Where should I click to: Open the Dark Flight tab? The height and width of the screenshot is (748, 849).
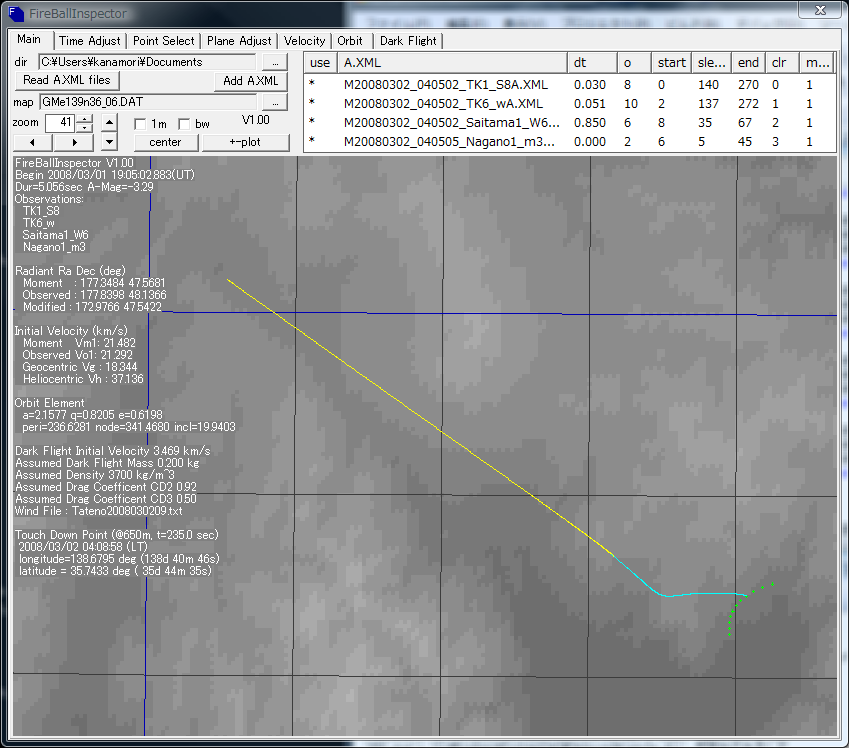tap(408, 41)
